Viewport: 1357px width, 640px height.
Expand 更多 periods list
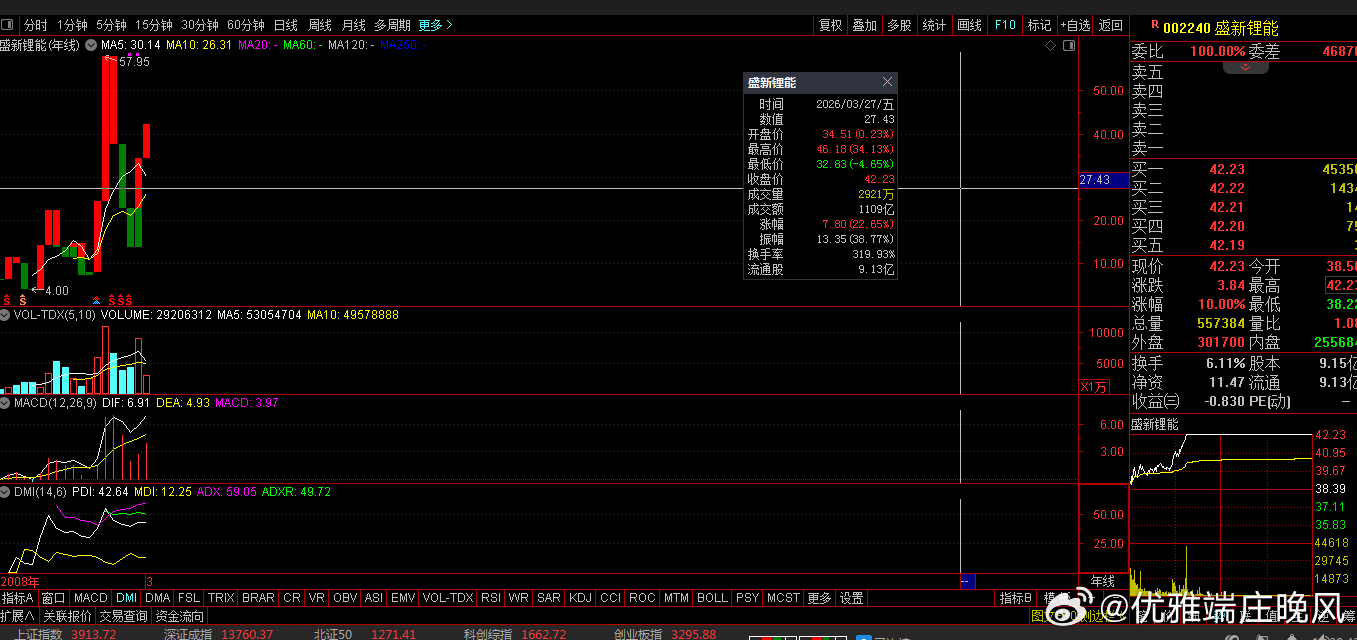pos(435,25)
